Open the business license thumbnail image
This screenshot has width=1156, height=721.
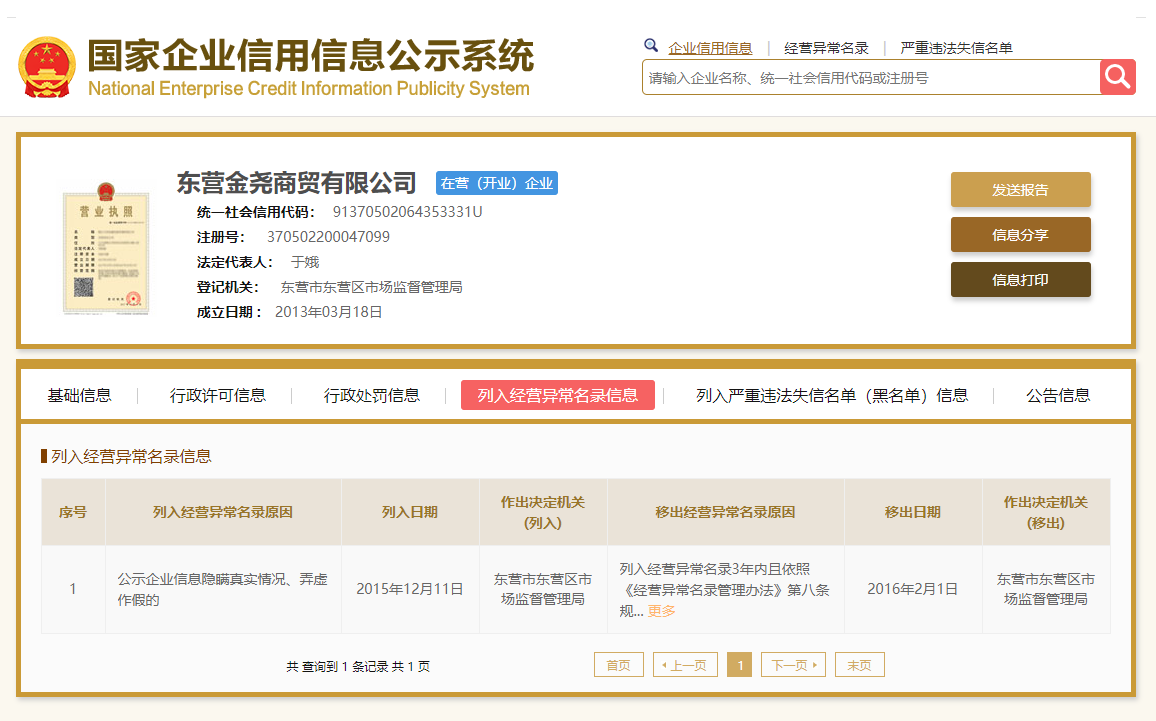[106, 249]
